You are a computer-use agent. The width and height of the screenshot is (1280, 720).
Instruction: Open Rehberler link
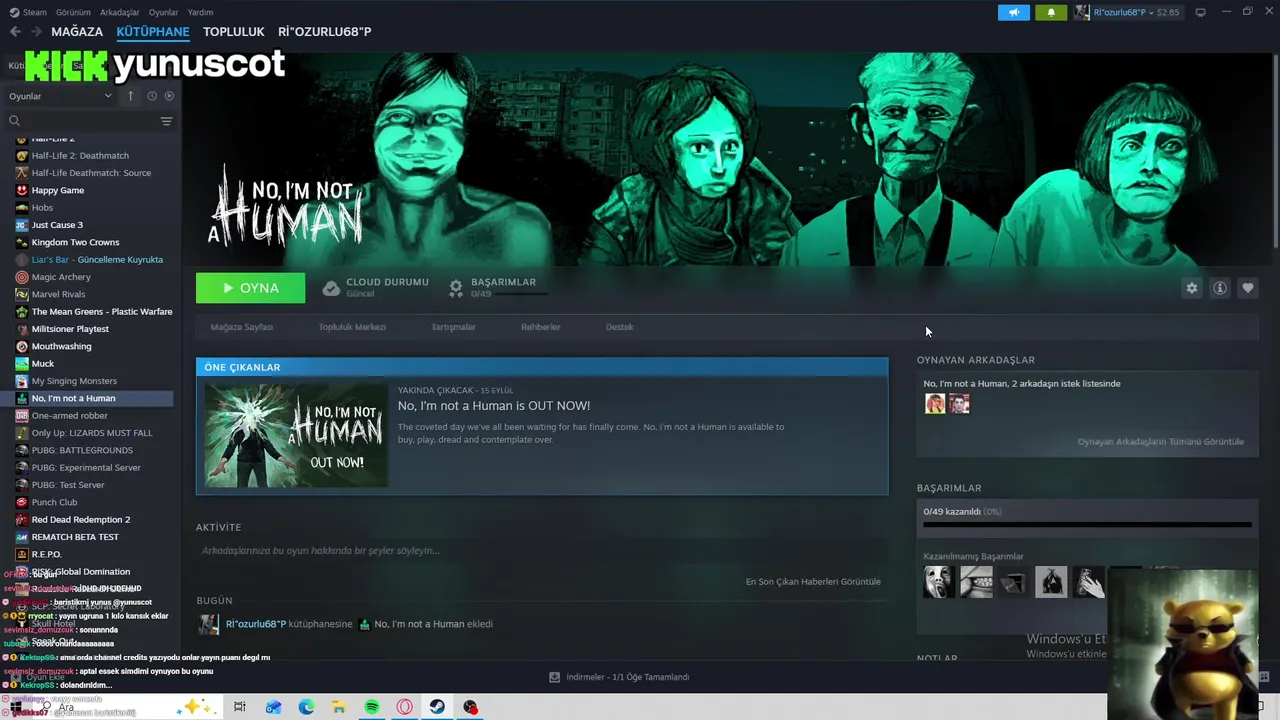(541, 327)
